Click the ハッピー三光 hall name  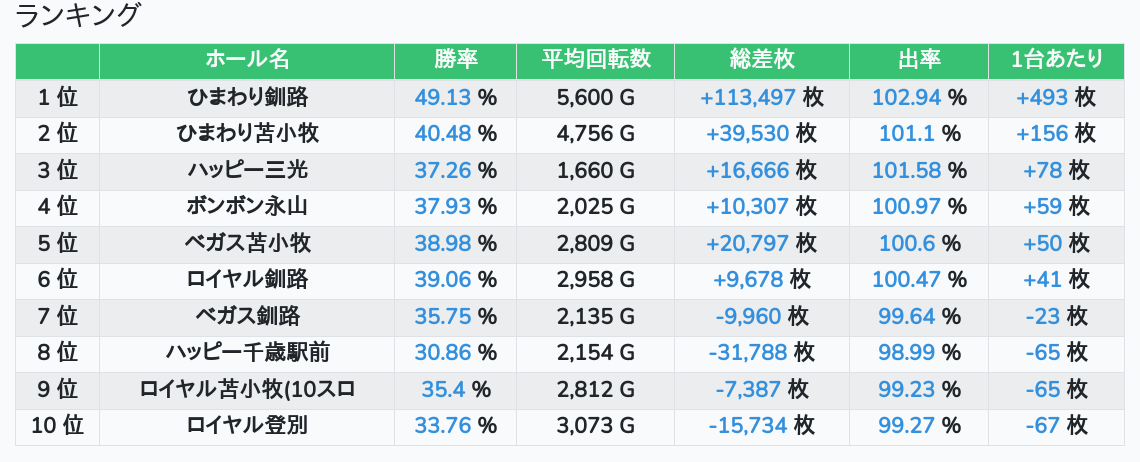pyautogui.click(x=247, y=171)
